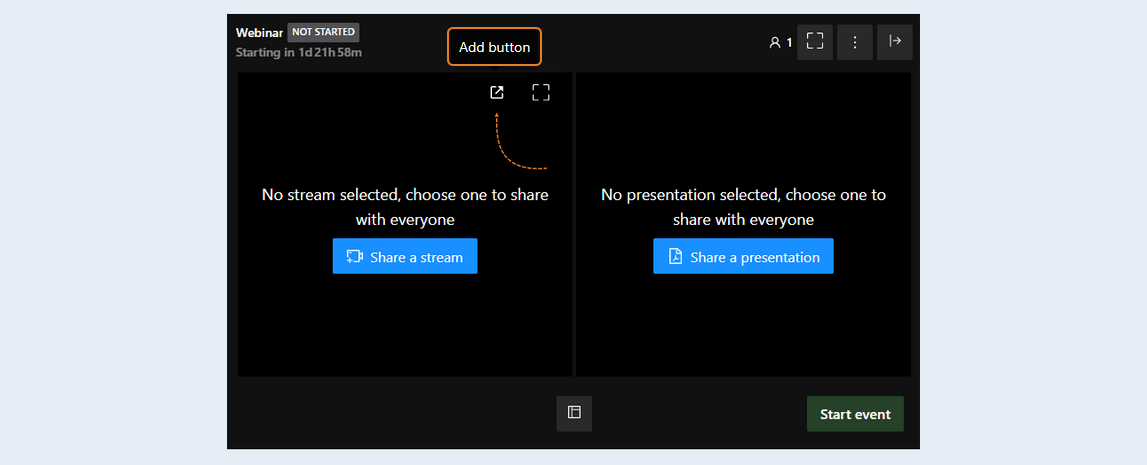Toggle fullscreen from the top header
1147x465 pixels.
coord(815,42)
